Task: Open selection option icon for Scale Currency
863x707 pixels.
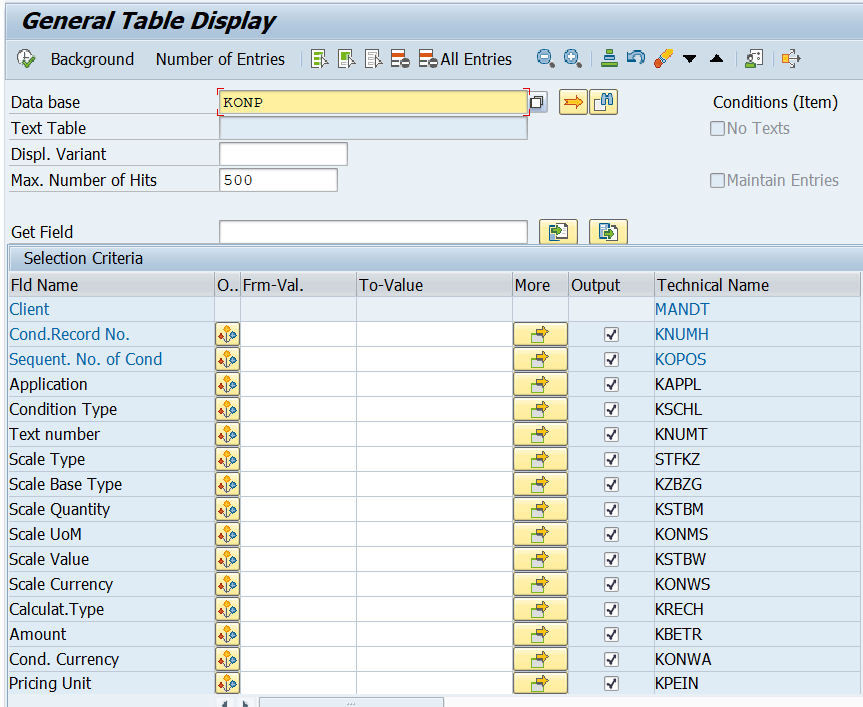Action: (x=227, y=584)
